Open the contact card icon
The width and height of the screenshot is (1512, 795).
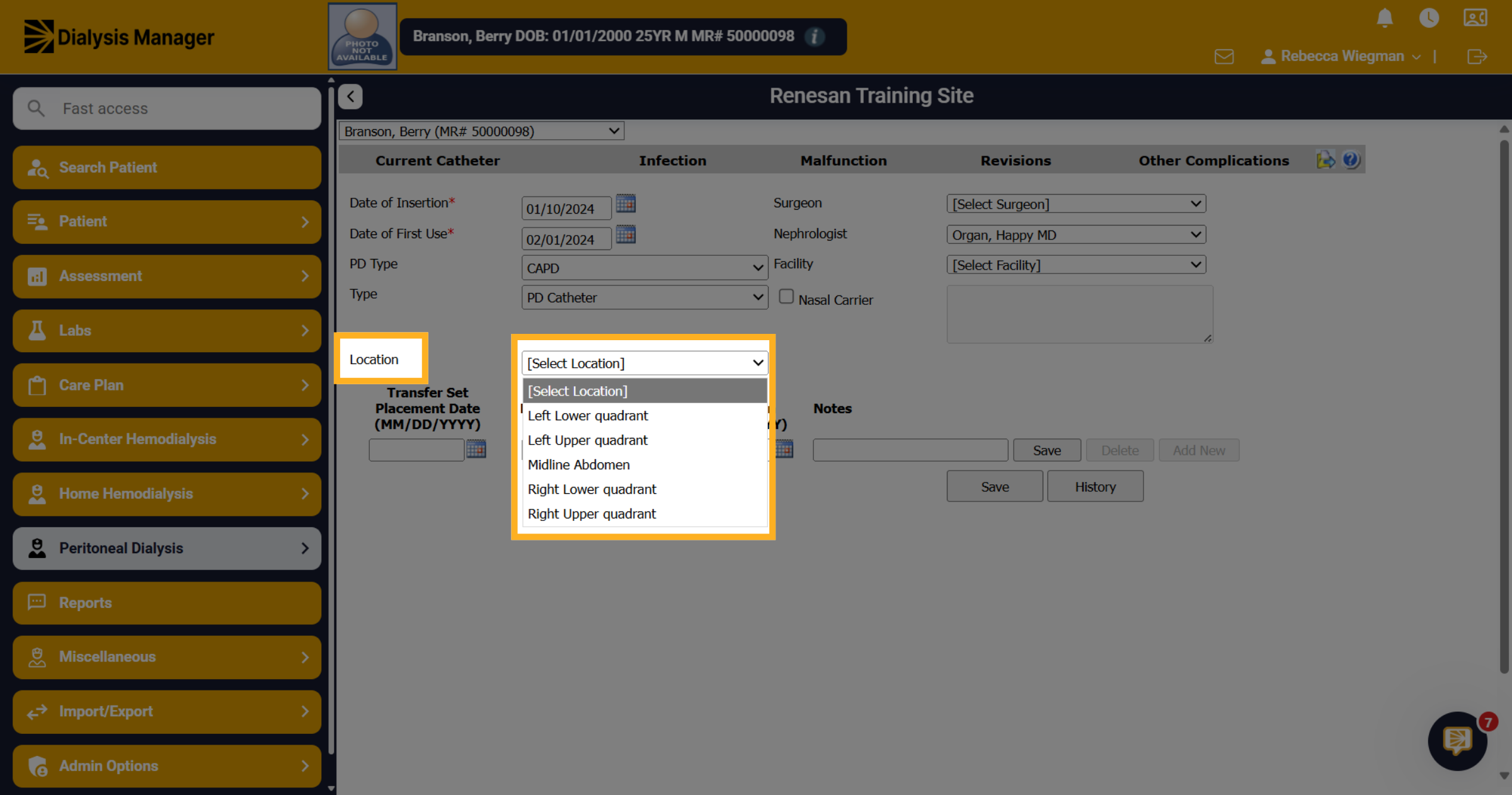click(1475, 18)
